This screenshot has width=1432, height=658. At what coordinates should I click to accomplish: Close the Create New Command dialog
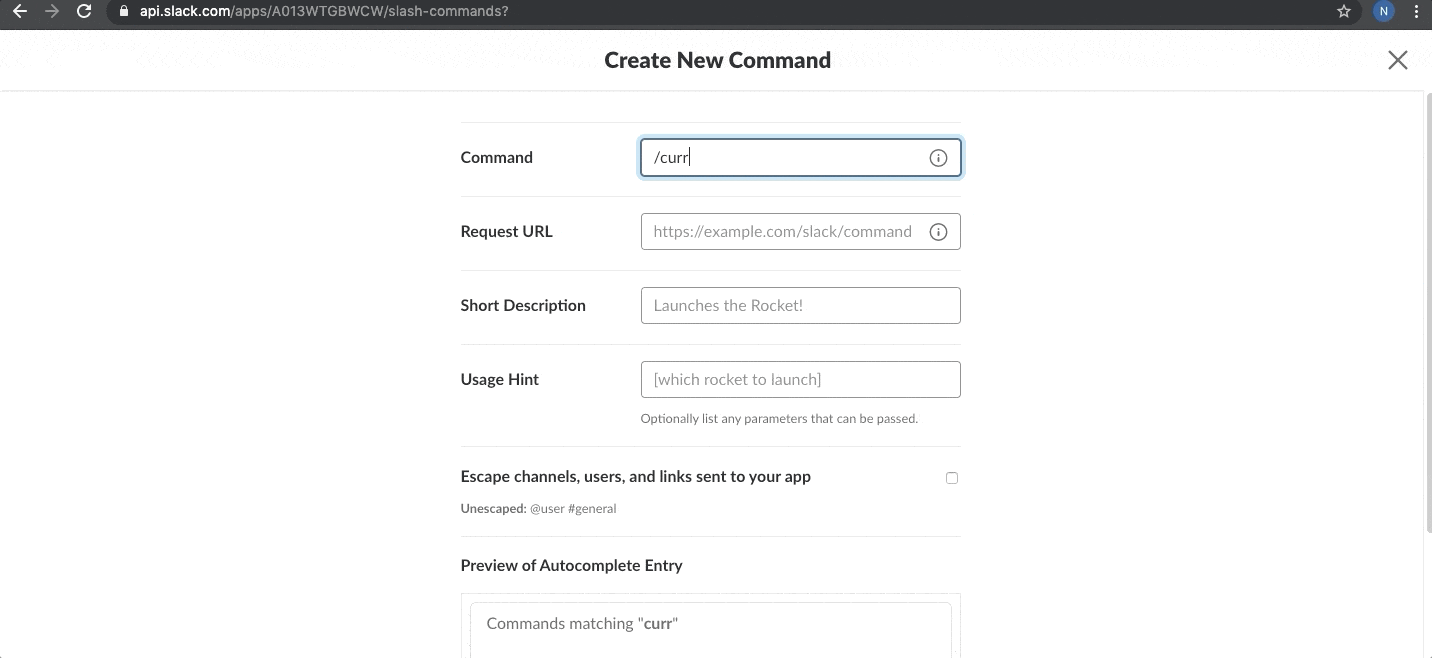tap(1397, 60)
